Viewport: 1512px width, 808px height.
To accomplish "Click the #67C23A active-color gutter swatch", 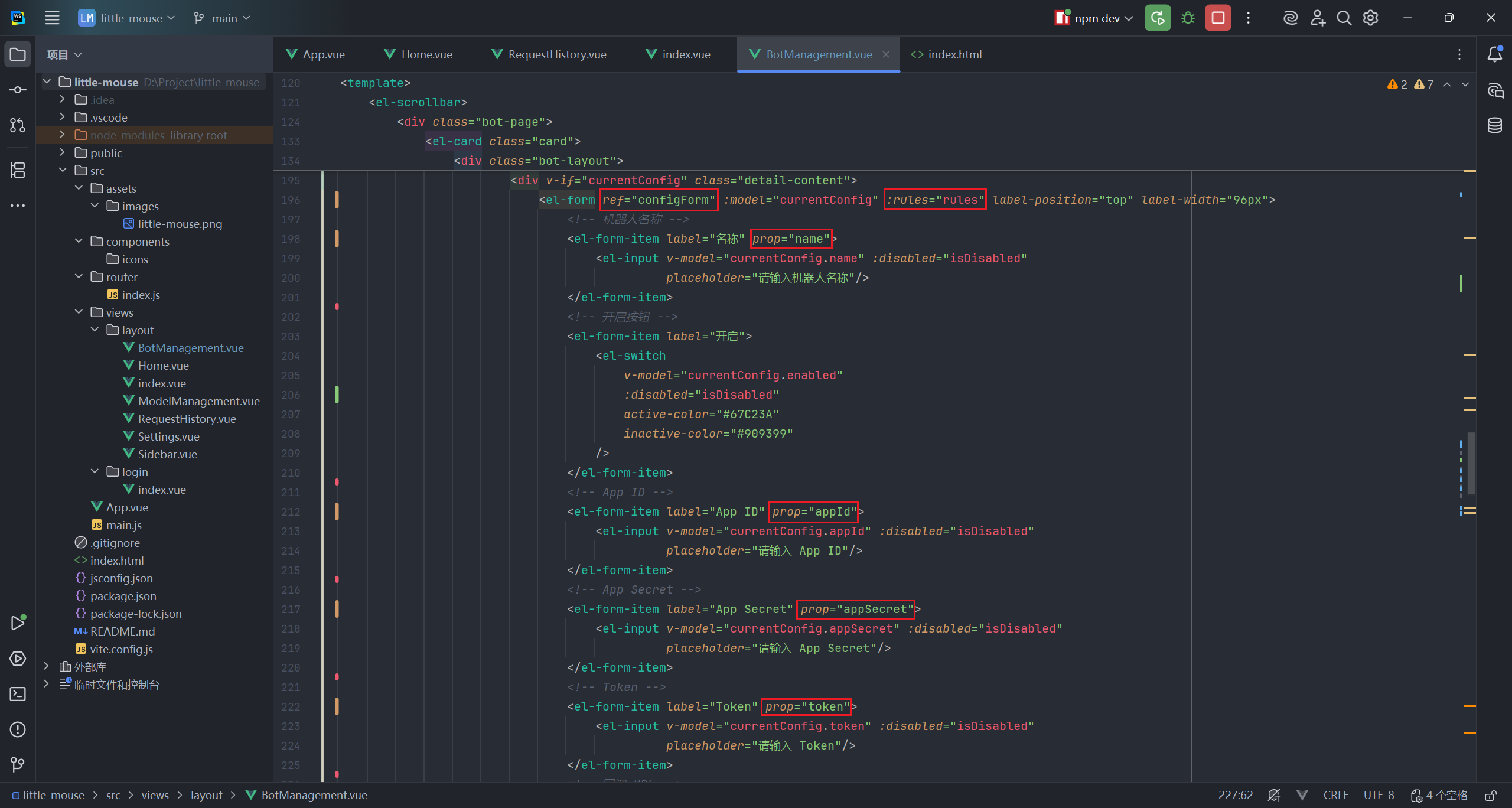I will tap(337, 395).
